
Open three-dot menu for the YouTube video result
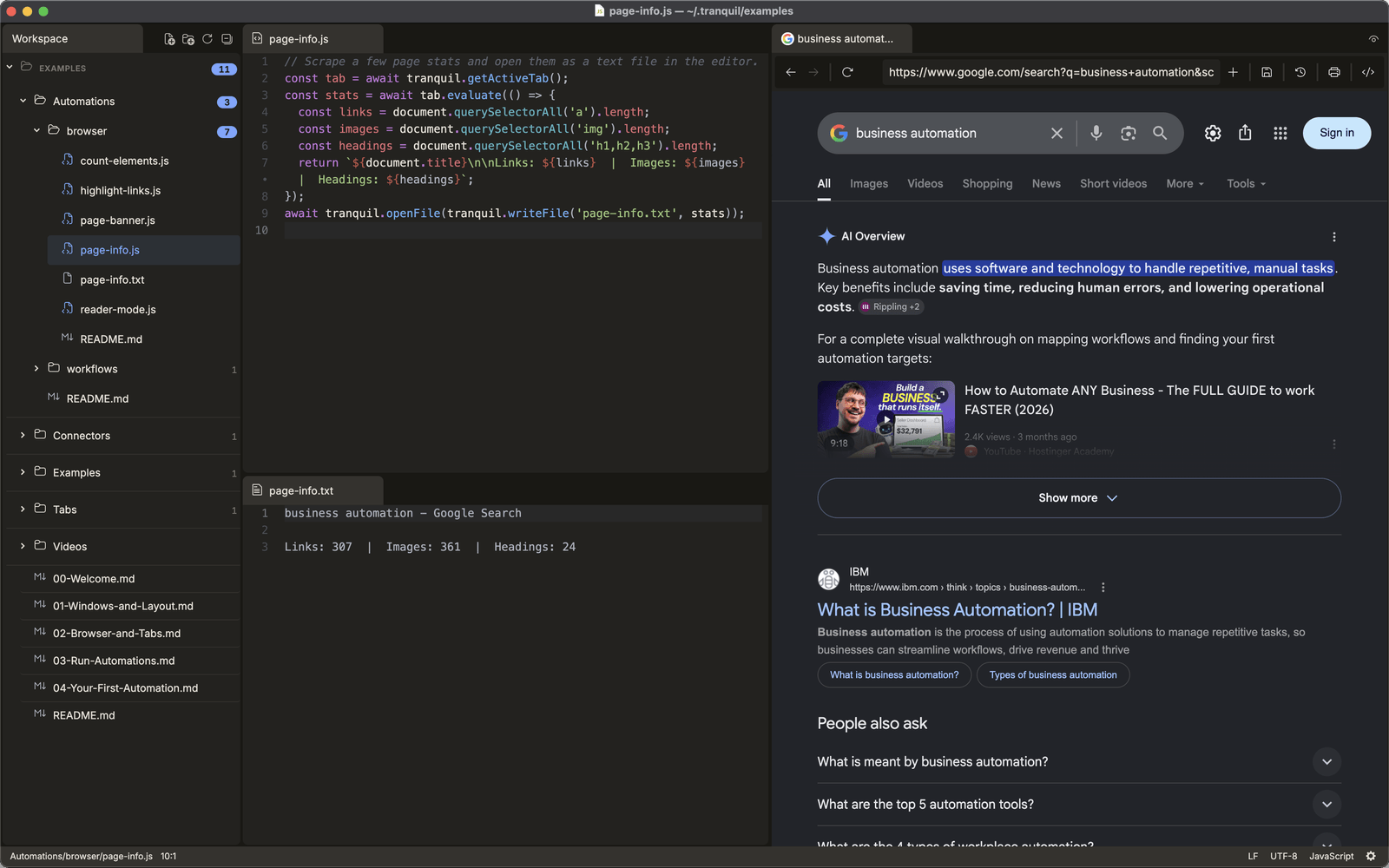point(1334,444)
